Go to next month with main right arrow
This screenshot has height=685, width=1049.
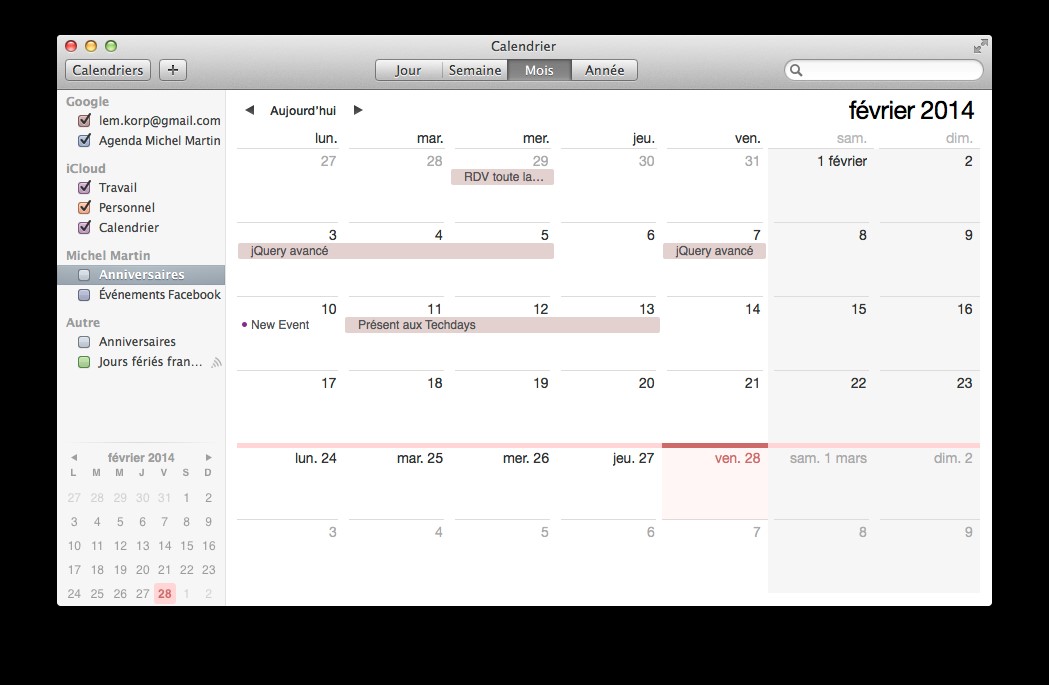[x=358, y=110]
